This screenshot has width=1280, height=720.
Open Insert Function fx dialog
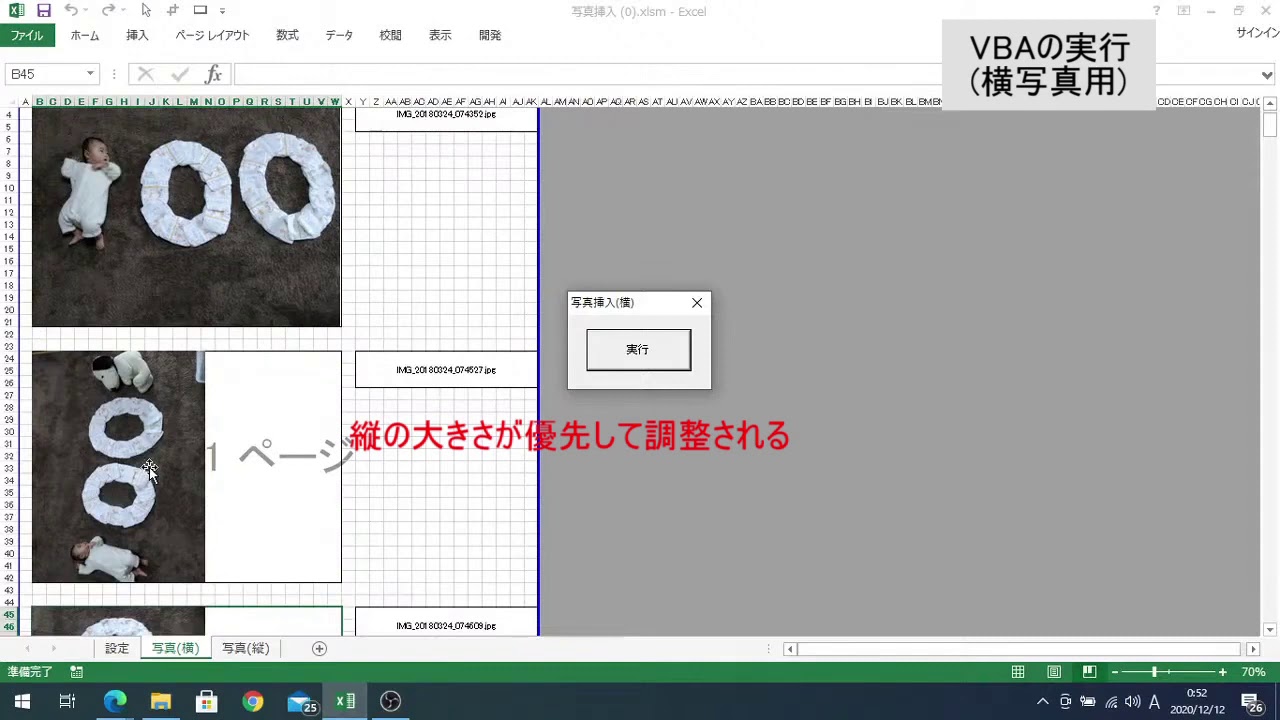[213, 74]
